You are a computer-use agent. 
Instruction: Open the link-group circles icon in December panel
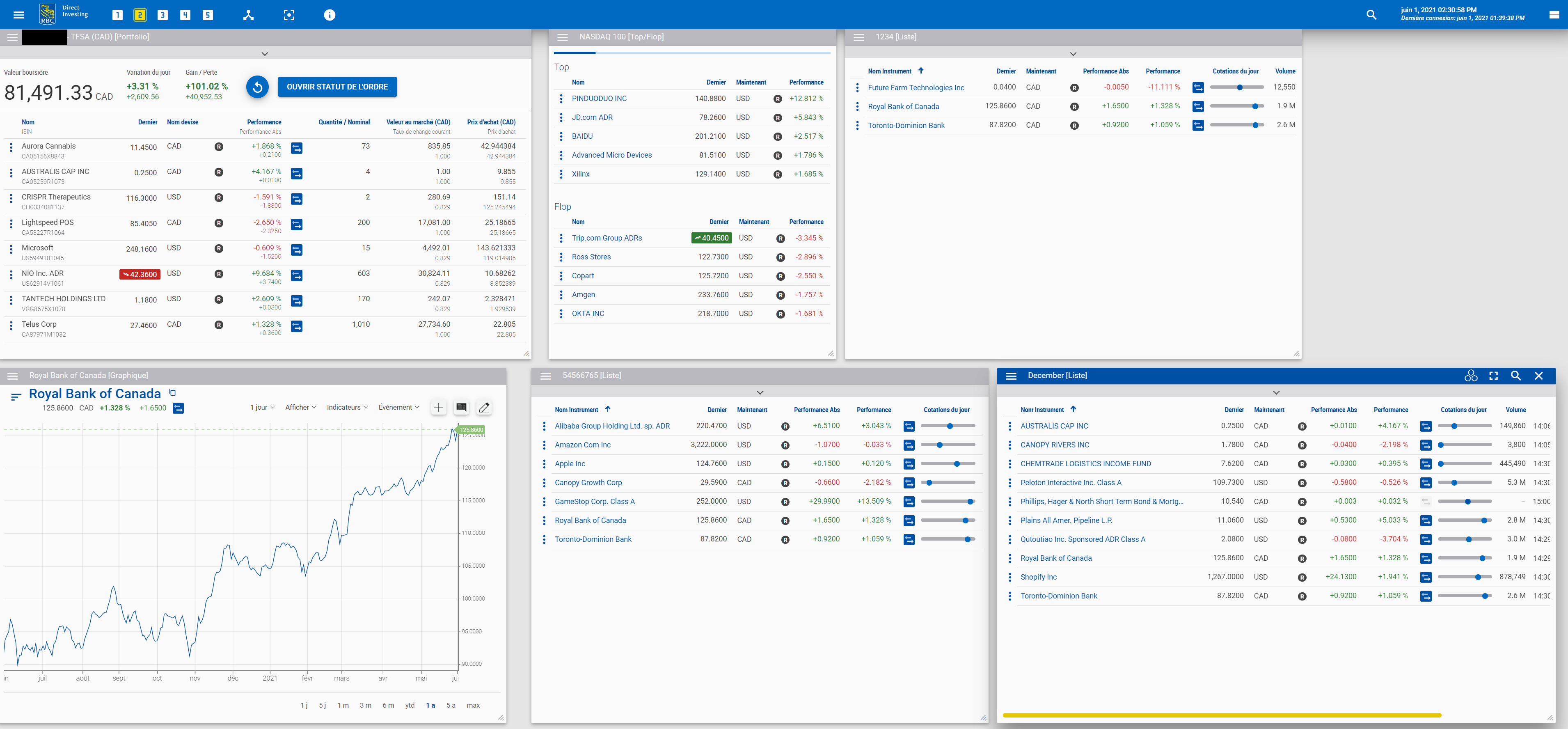click(1471, 376)
